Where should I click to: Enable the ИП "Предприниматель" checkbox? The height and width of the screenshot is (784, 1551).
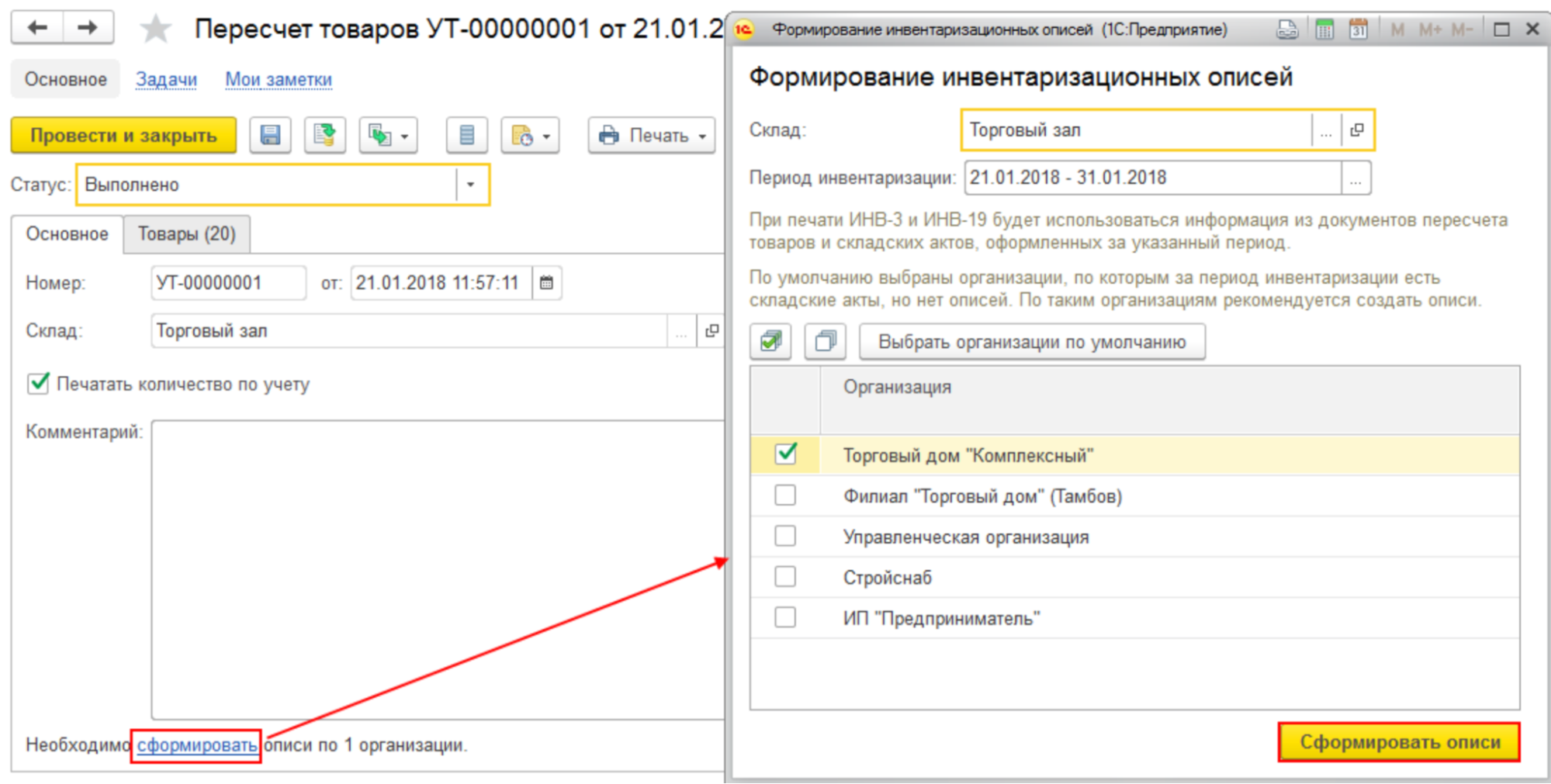point(785,617)
